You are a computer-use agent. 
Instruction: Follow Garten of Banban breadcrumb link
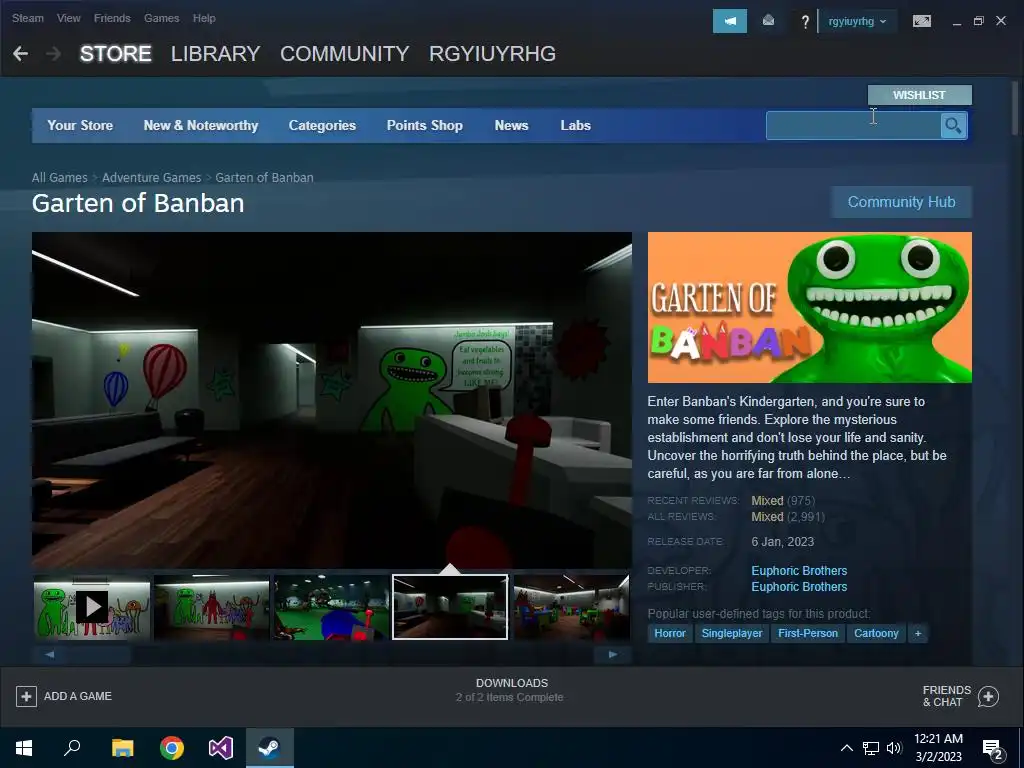tap(264, 178)
